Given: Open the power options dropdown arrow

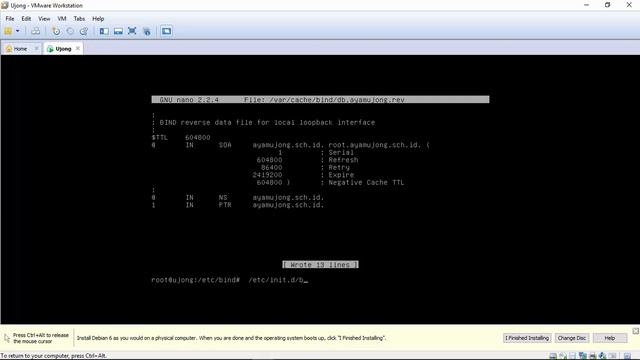Looking at the screenshot, I should coord(18,31).
